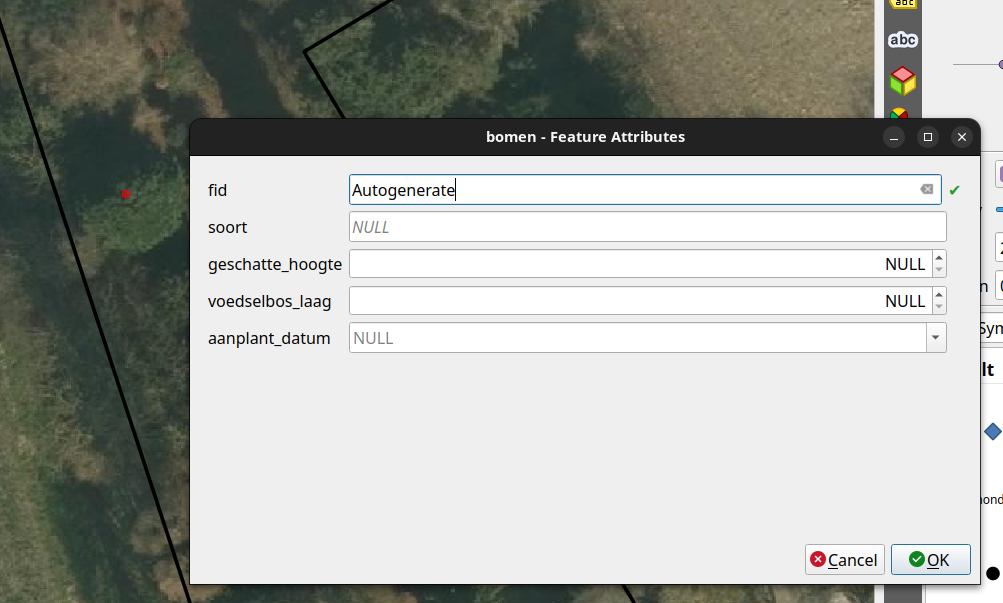The height and width of the screenshot is (603, 1003).
Task: Maximize the Feature Attributes dialog
Action: click(x=928, y=137)
